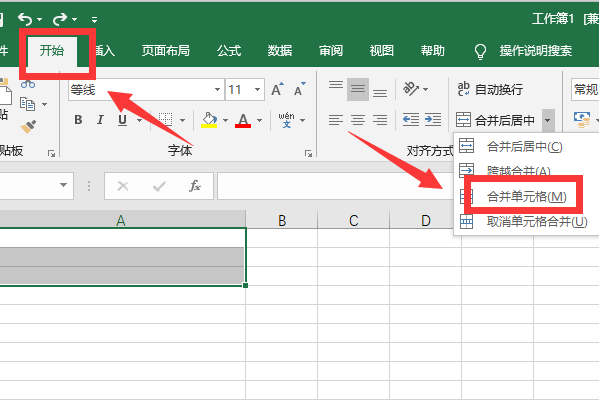
Task: Open Clipboard pane dialog launcher
Action: 51,154
